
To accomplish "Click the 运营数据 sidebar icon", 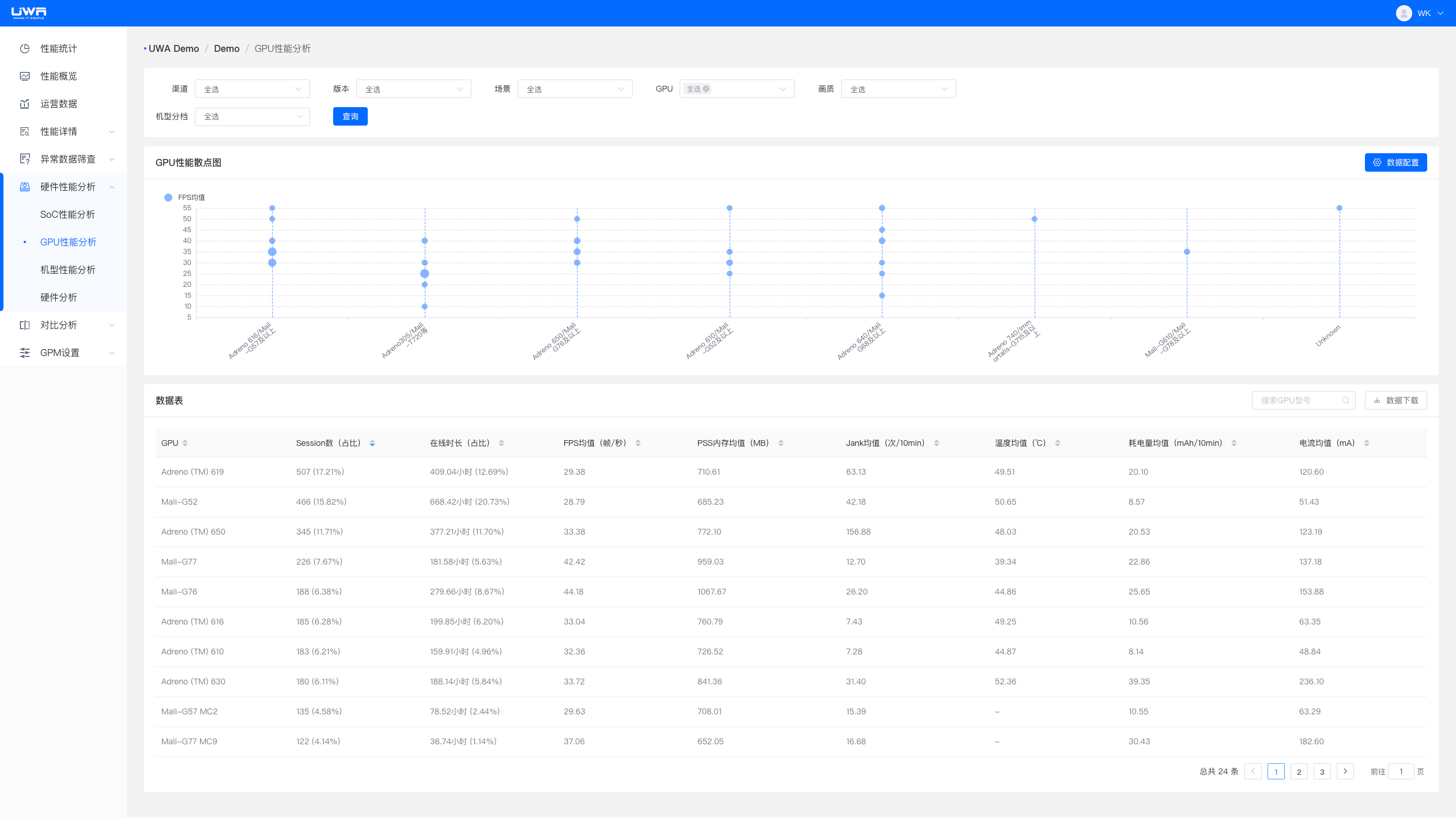I will pyautogui.click(x=25, y=104).
